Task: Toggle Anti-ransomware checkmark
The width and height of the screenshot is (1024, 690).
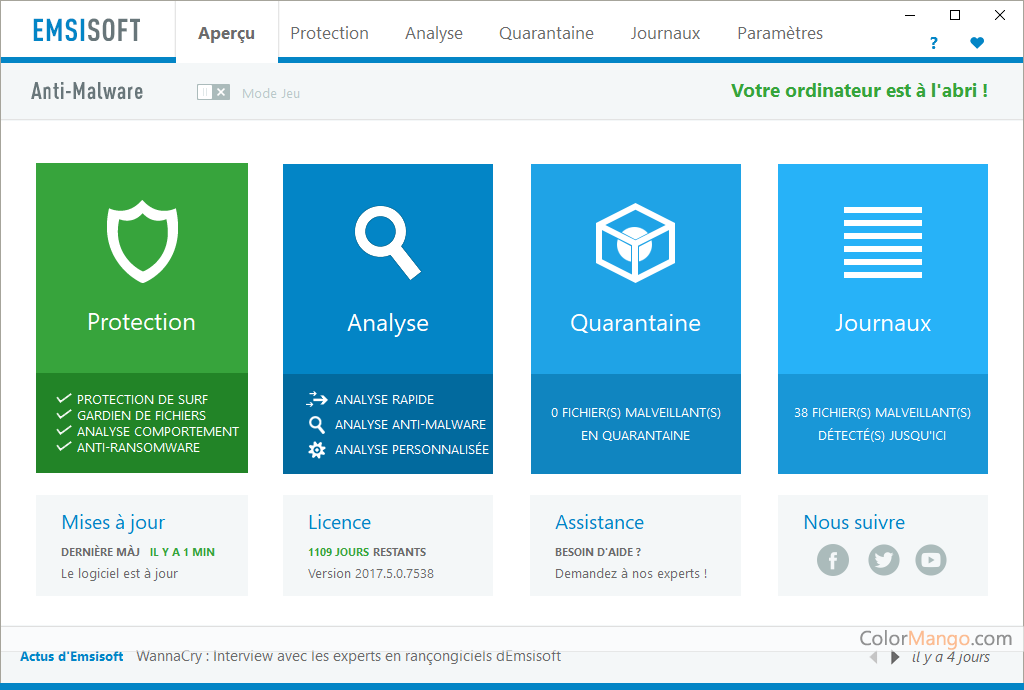Action: [63, 447]
